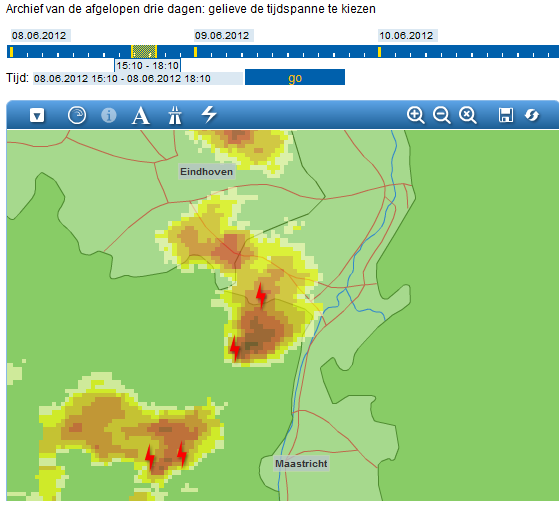The width and height of the screenshot is (559, 505).
Task: Click the 15:10 - 18:10 time tooltip
Action: point(148,66)
